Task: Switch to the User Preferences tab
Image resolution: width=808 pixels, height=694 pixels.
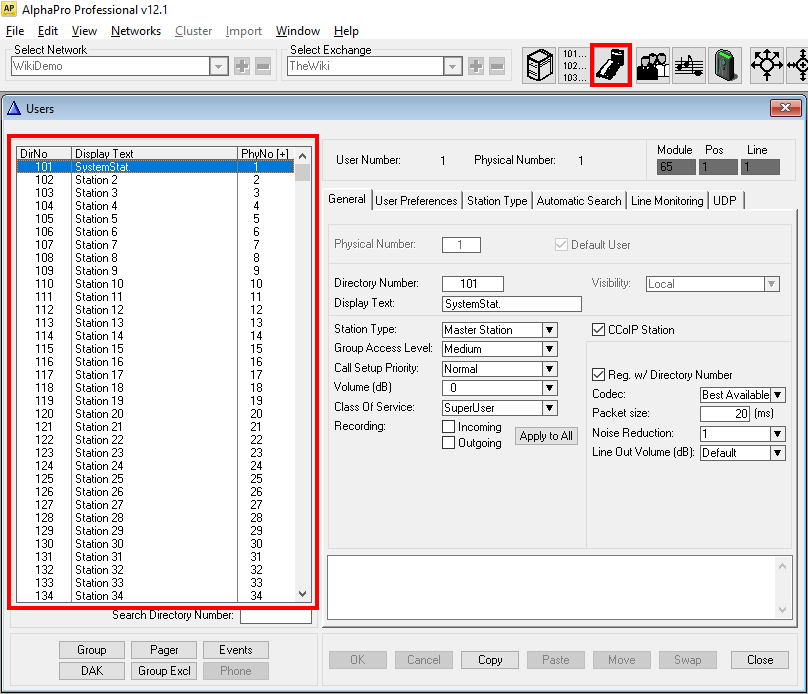Action: 416,201
